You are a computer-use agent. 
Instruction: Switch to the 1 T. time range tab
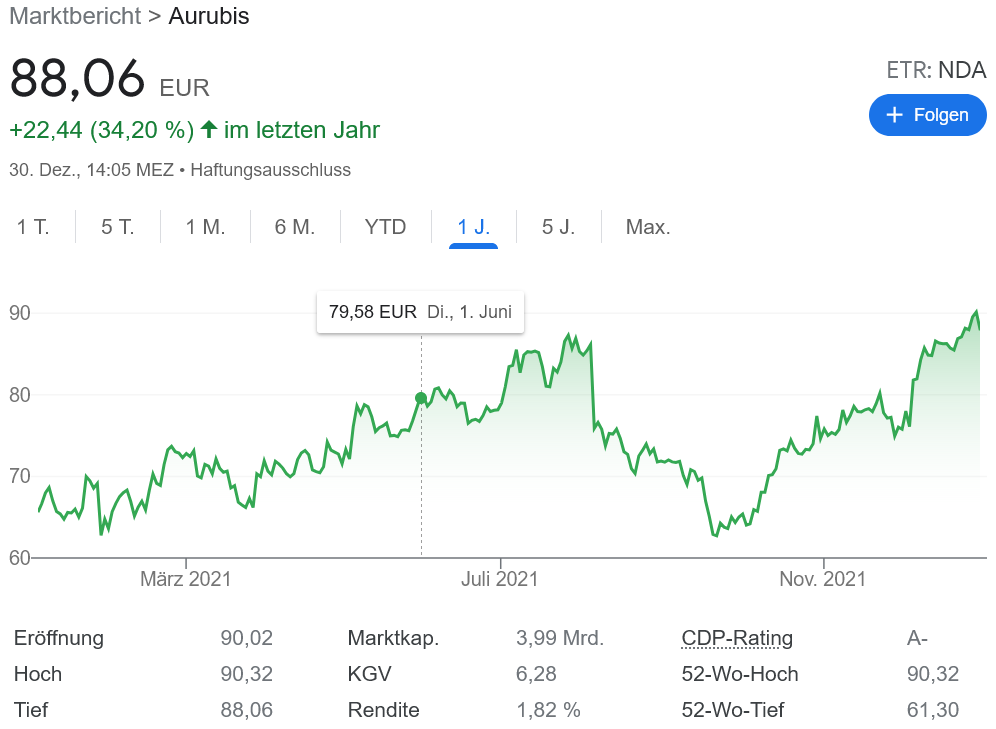click(x=33, y=227)
